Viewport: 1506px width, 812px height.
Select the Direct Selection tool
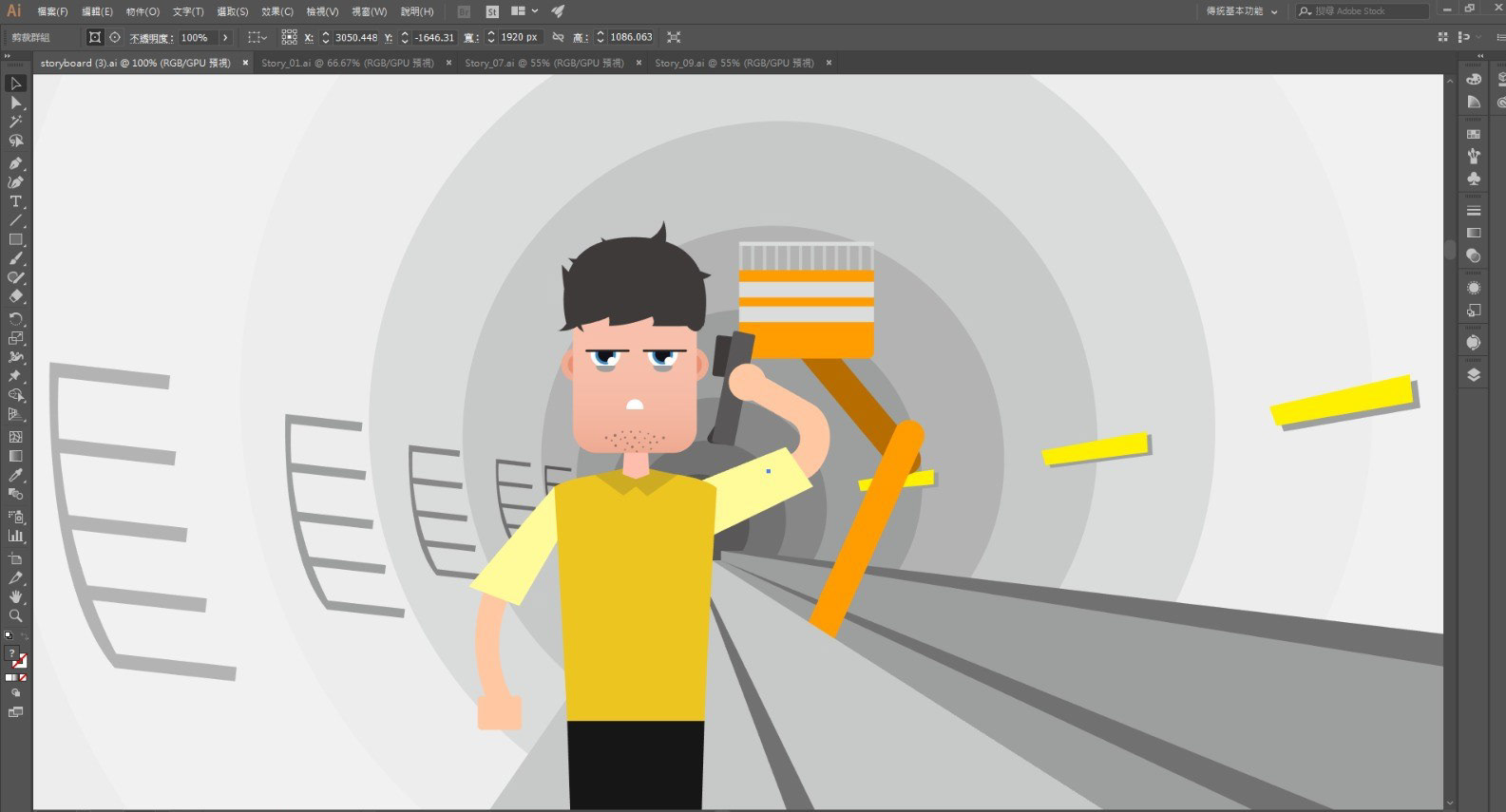click(15, 103)
